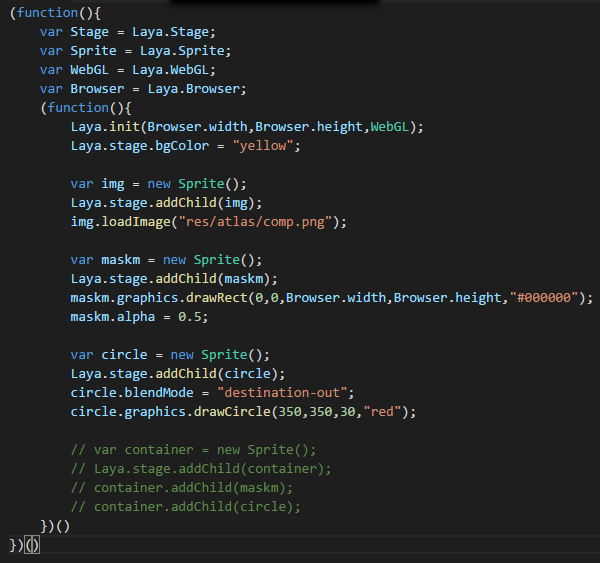Screen dimensions: 600x563
Task: Click the line "Laya.stage.addChild(maskm);"
Action: point(174,279)
